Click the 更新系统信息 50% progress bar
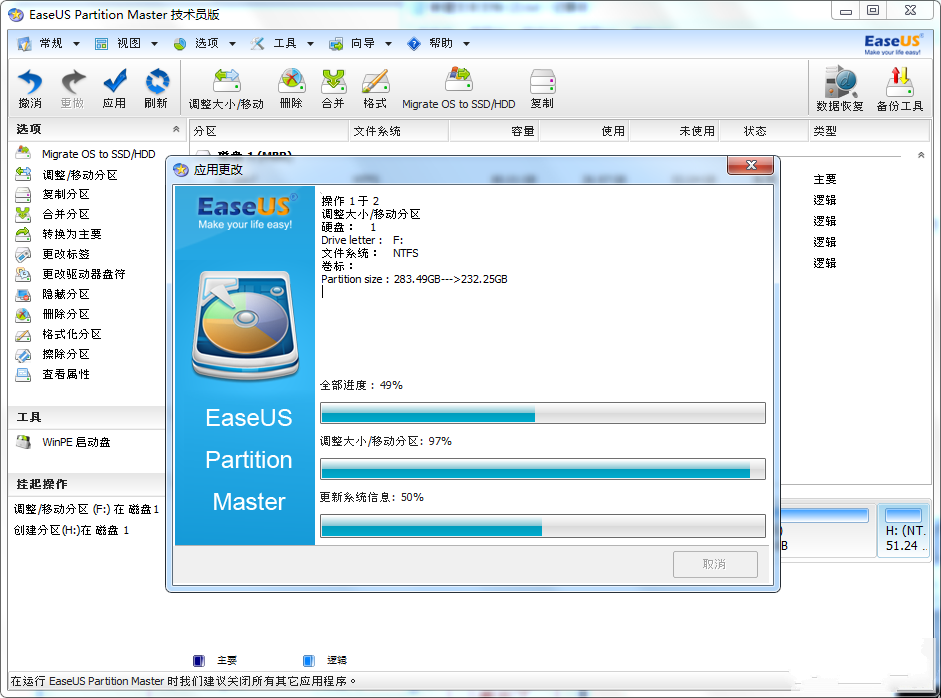 543,526
